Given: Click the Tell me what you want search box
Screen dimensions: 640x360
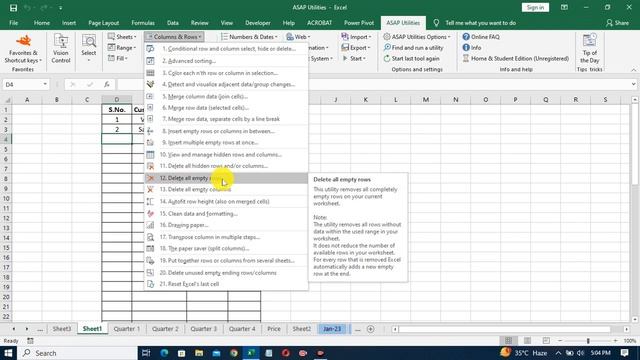Looking at the screenshot, I should click(480, 23).
